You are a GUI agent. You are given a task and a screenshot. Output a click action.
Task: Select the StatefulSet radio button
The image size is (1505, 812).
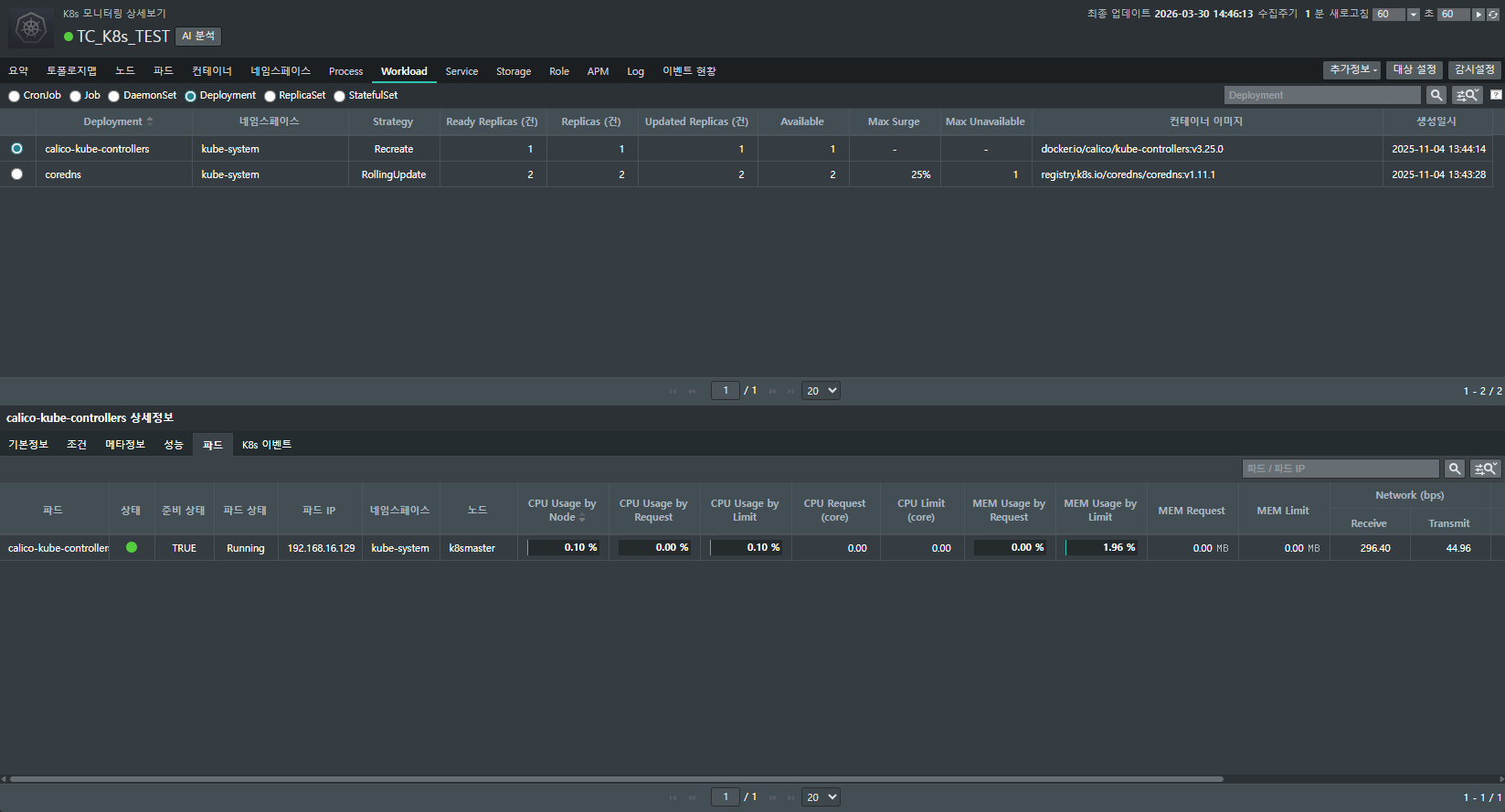[340, 96]
